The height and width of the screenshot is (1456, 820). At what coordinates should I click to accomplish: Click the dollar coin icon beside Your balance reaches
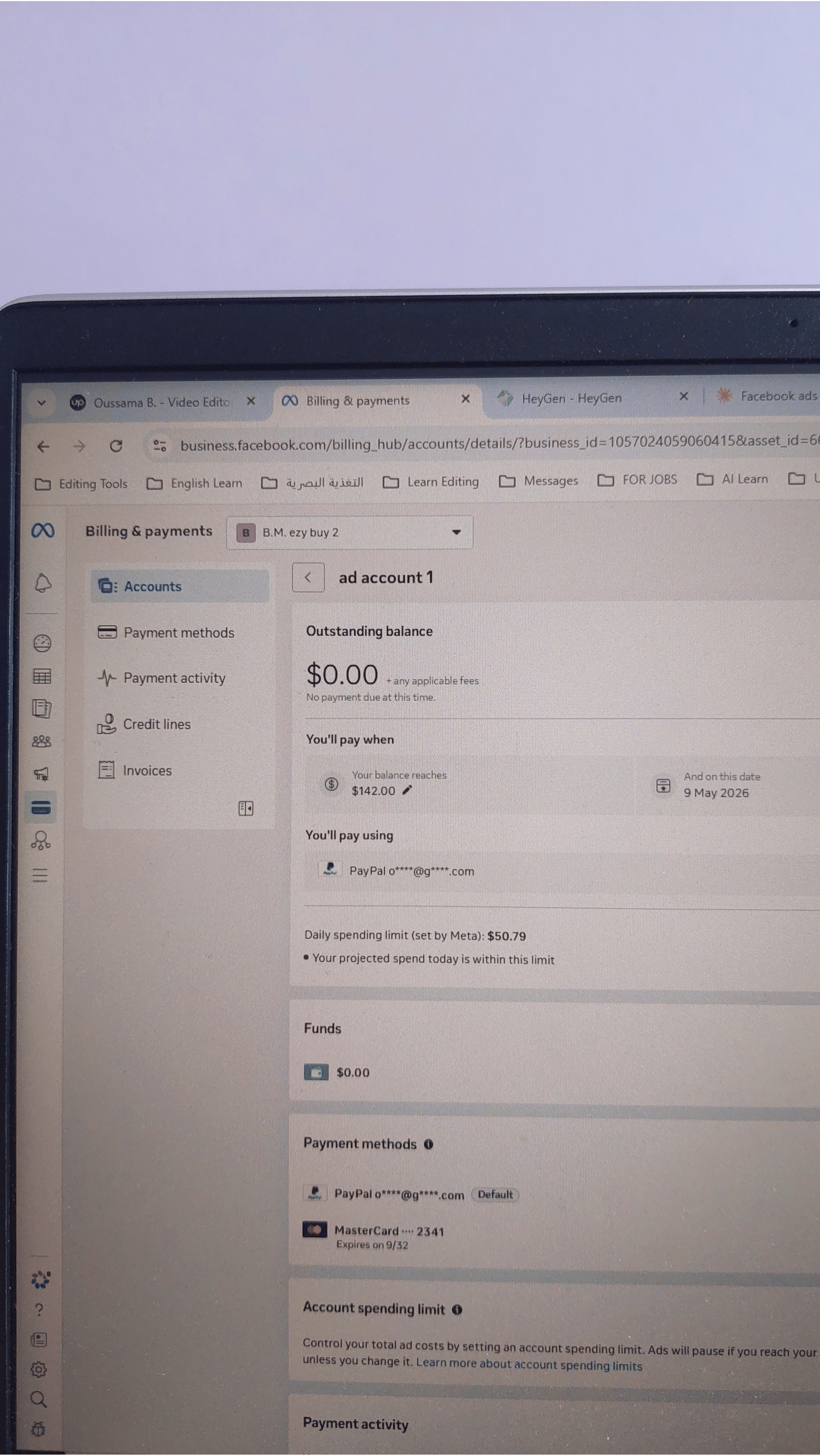point(331,783)
